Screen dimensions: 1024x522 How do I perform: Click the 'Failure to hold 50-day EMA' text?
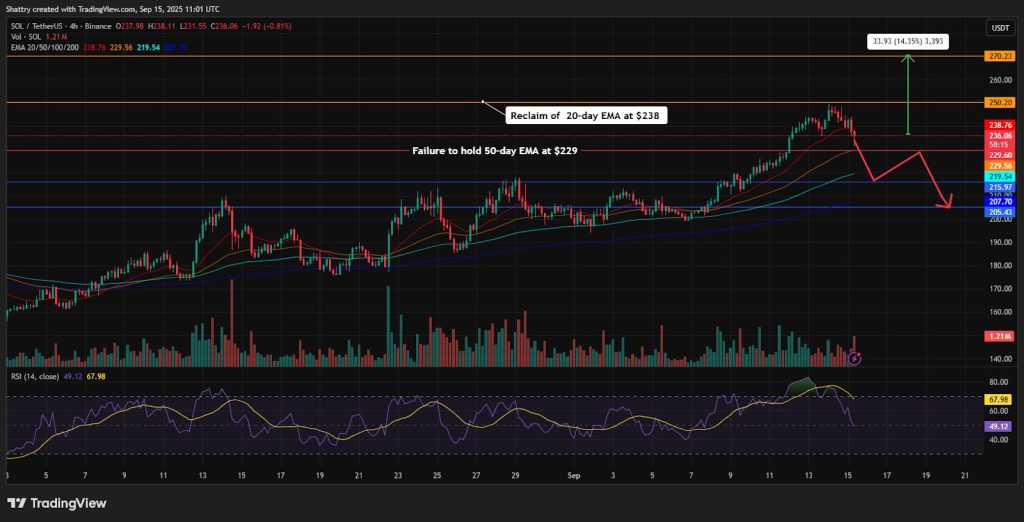[x=494, y=150]
